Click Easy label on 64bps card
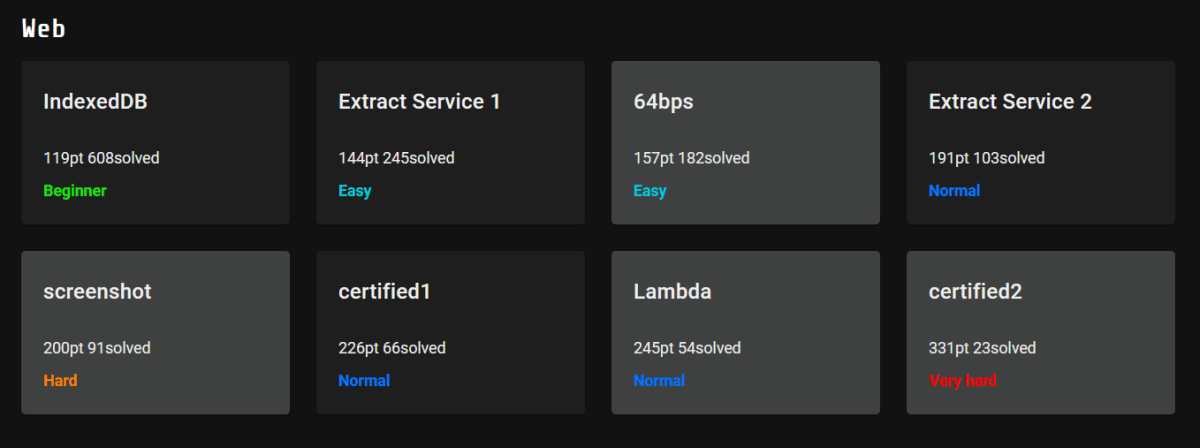 pyautogui.click(x=650, y=190)
